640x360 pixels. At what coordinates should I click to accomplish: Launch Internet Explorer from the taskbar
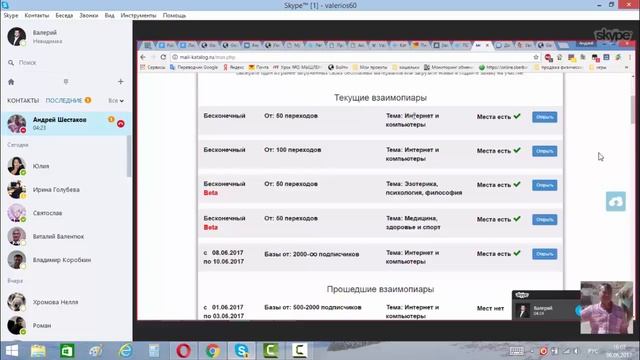point(125,351)
